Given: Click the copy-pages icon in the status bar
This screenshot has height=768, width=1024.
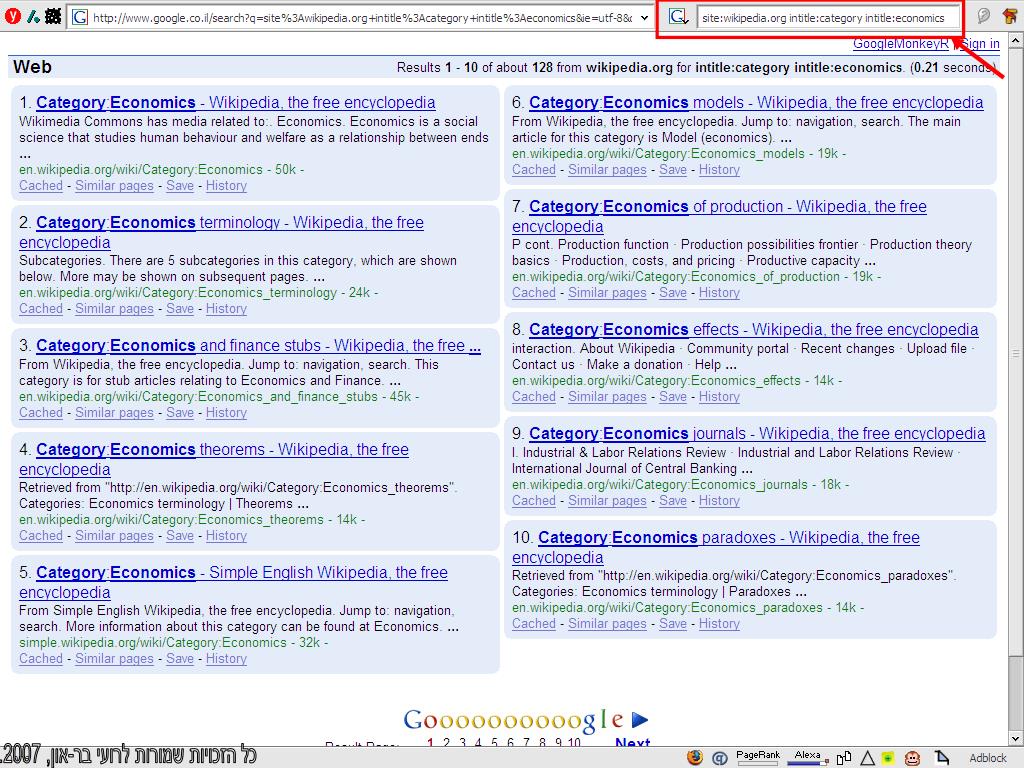Looking at the screenshot, I should [844, 758].
